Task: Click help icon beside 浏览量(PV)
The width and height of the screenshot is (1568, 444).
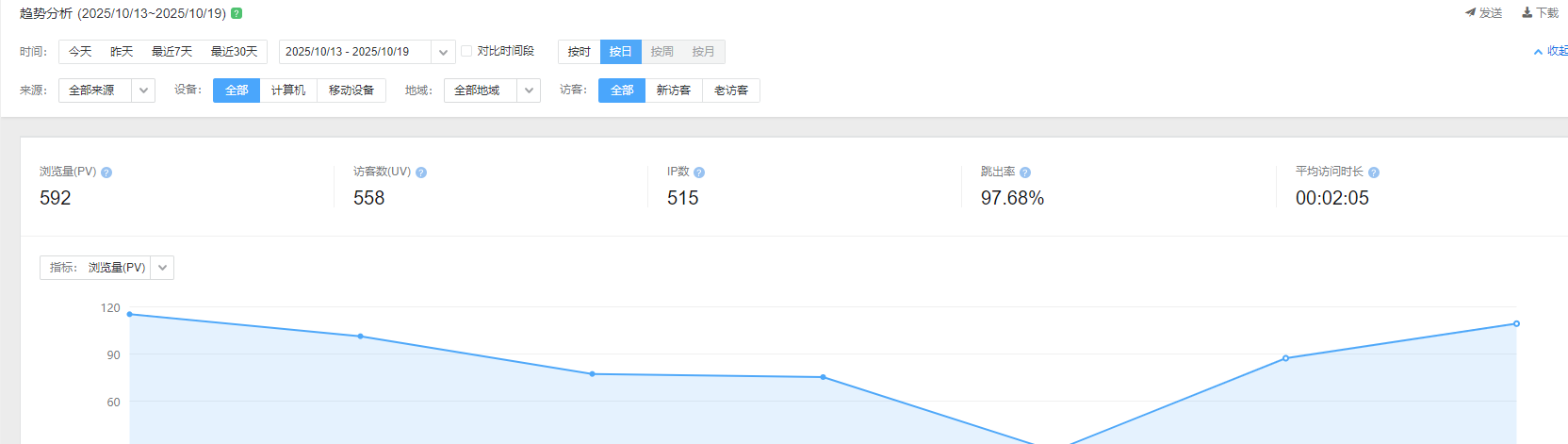Action: [106, 173]
